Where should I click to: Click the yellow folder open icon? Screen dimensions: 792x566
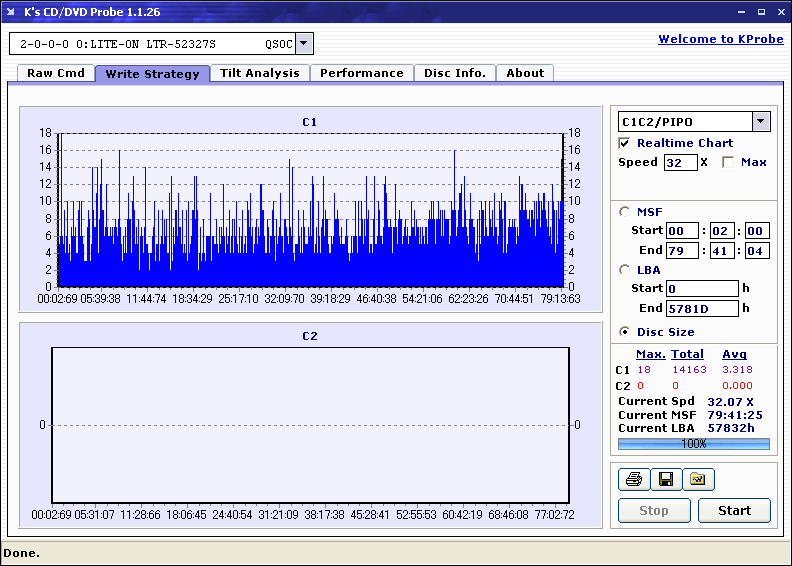click(x=698, y=480)
